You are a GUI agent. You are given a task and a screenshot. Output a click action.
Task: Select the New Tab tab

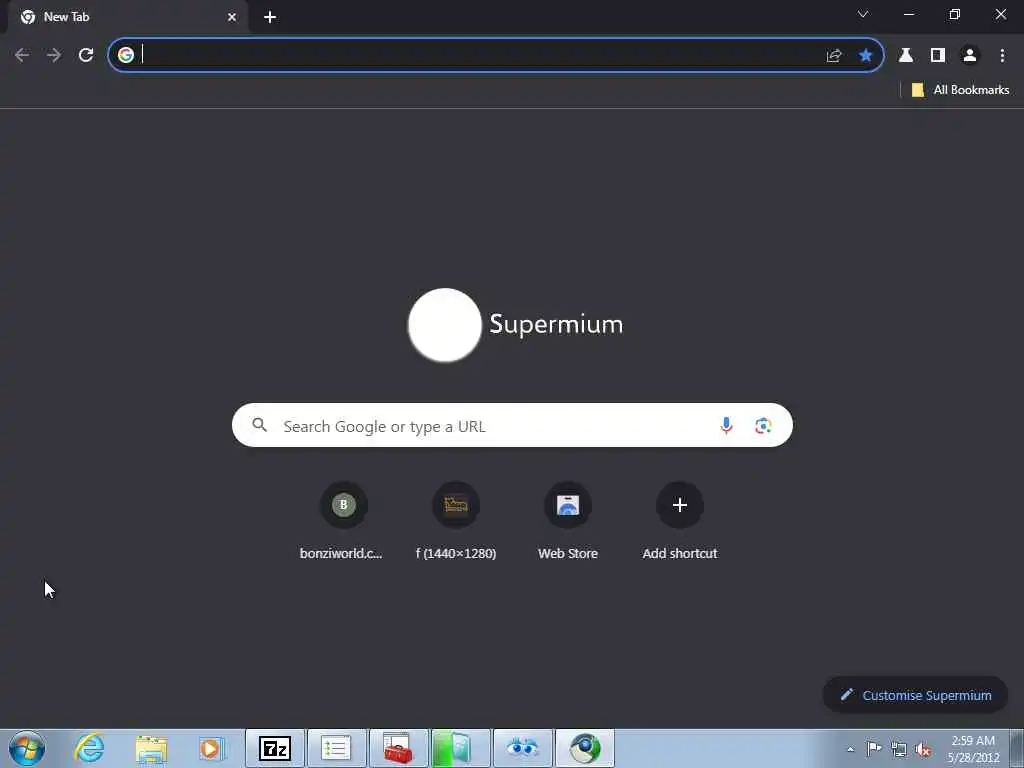[129, 17]
